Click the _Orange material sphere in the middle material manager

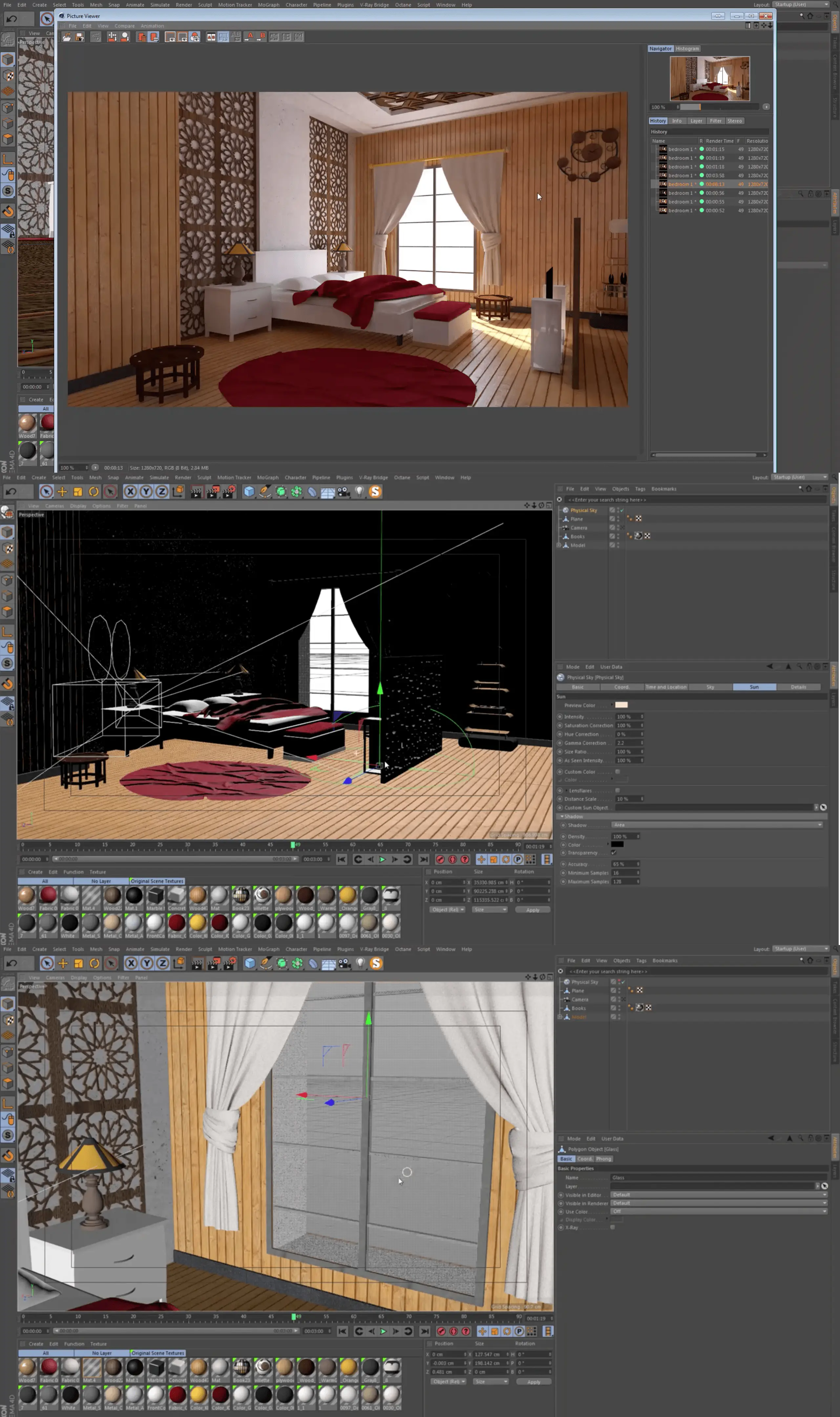coord(347,895)
